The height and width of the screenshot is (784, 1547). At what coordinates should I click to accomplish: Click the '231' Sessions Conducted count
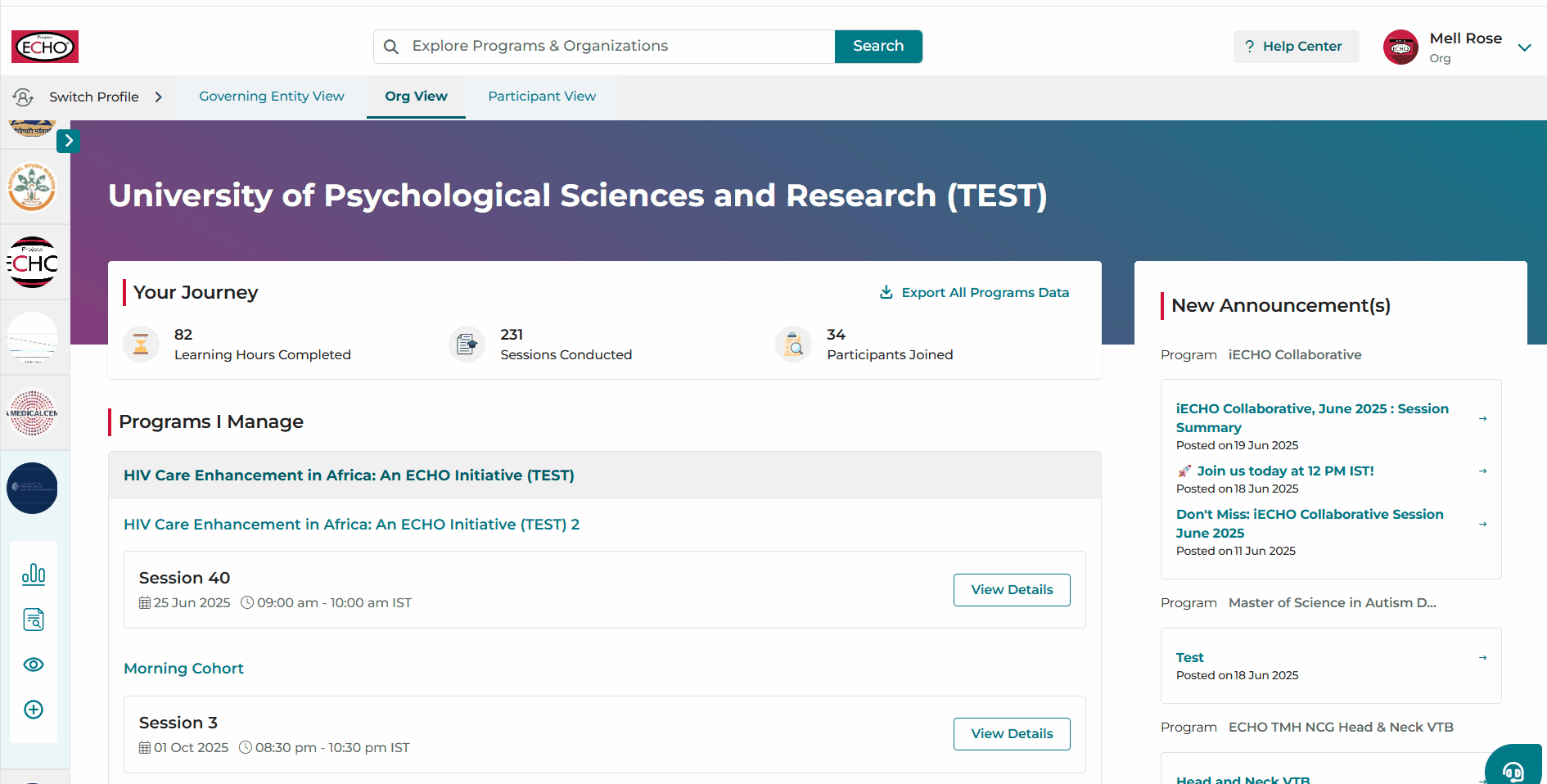(512, 335)
